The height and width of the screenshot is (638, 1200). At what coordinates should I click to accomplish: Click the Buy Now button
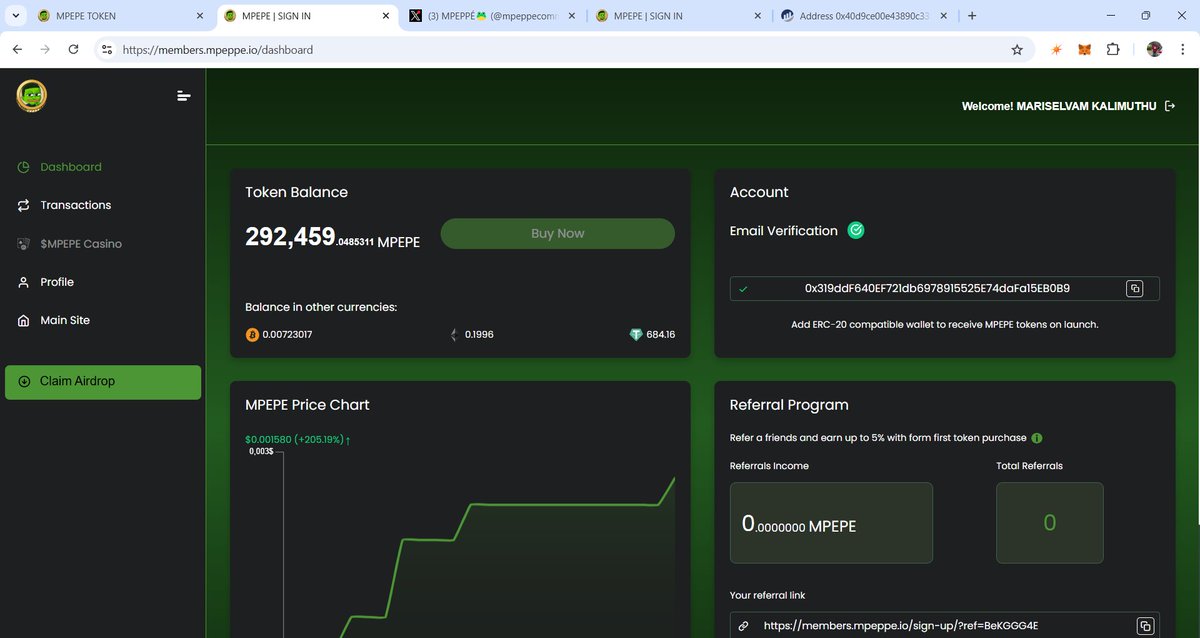click(557, 233)
